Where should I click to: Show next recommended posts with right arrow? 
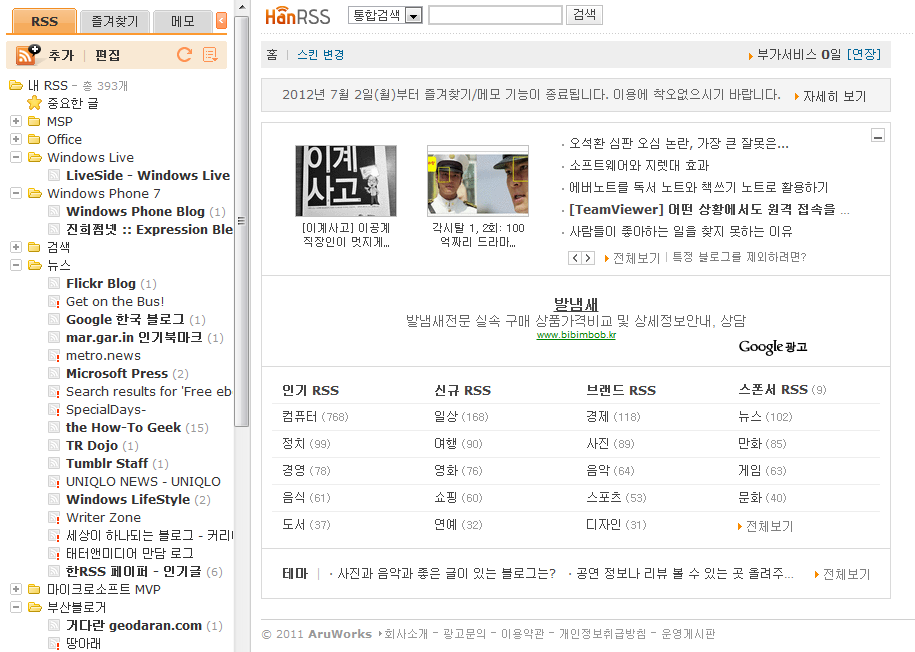click(588, 258)
